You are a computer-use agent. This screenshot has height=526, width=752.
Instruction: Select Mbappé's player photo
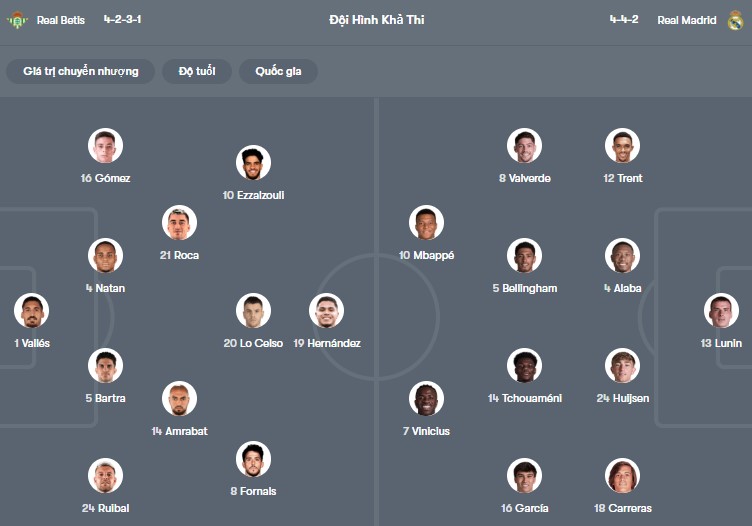pyautogui.click(x=426, y=223)
